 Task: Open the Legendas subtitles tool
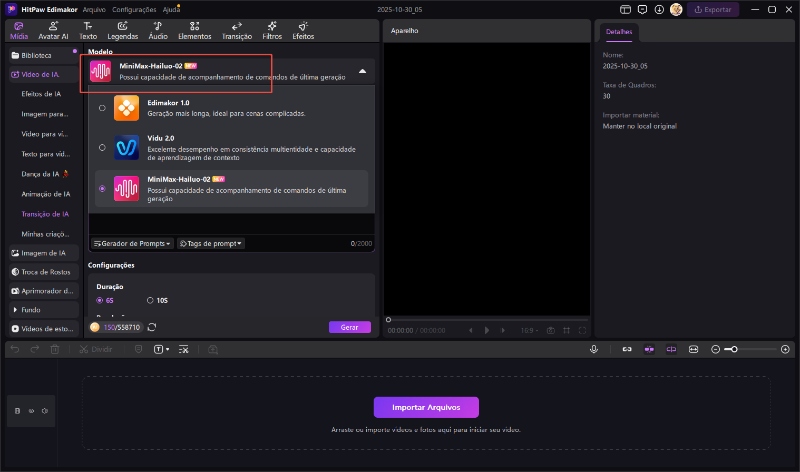[121, 29]
